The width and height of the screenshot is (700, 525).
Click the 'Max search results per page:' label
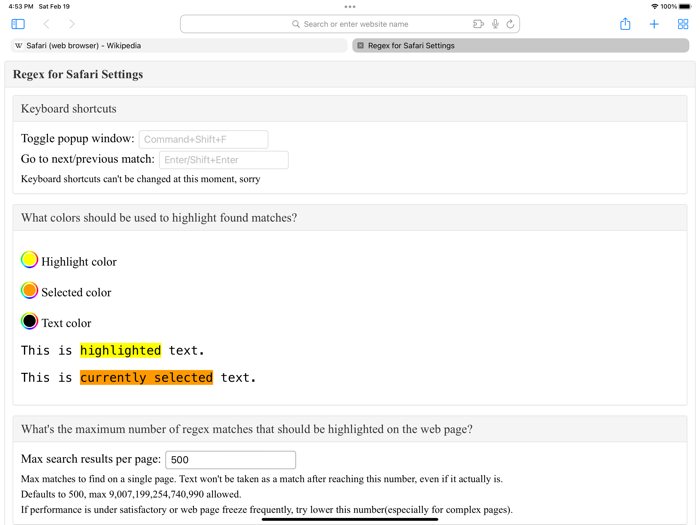pos(91,459)
